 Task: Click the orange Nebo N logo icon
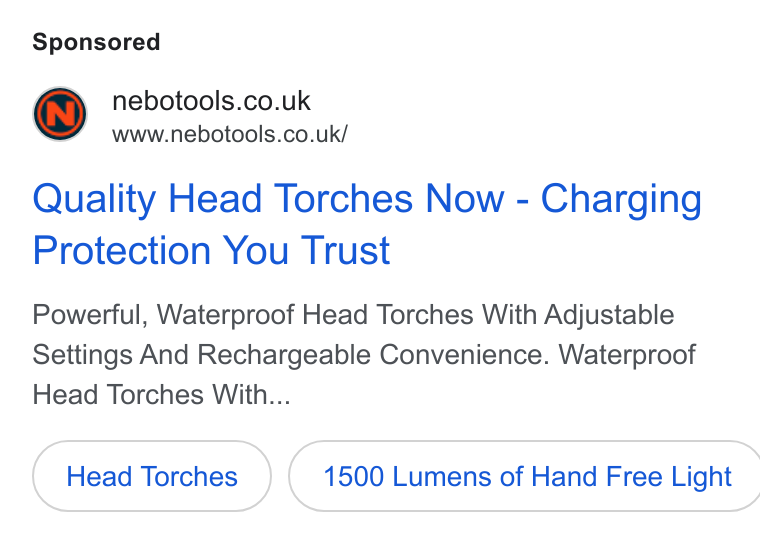[x=60, y=114]
